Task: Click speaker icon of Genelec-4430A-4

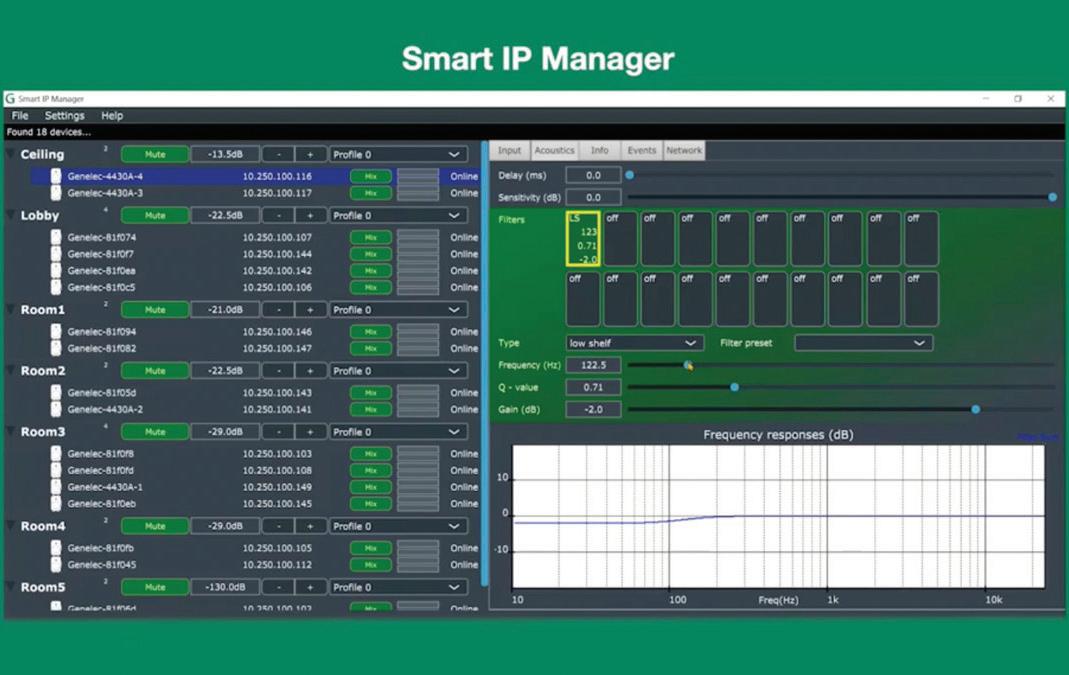Action: point(56,176)
